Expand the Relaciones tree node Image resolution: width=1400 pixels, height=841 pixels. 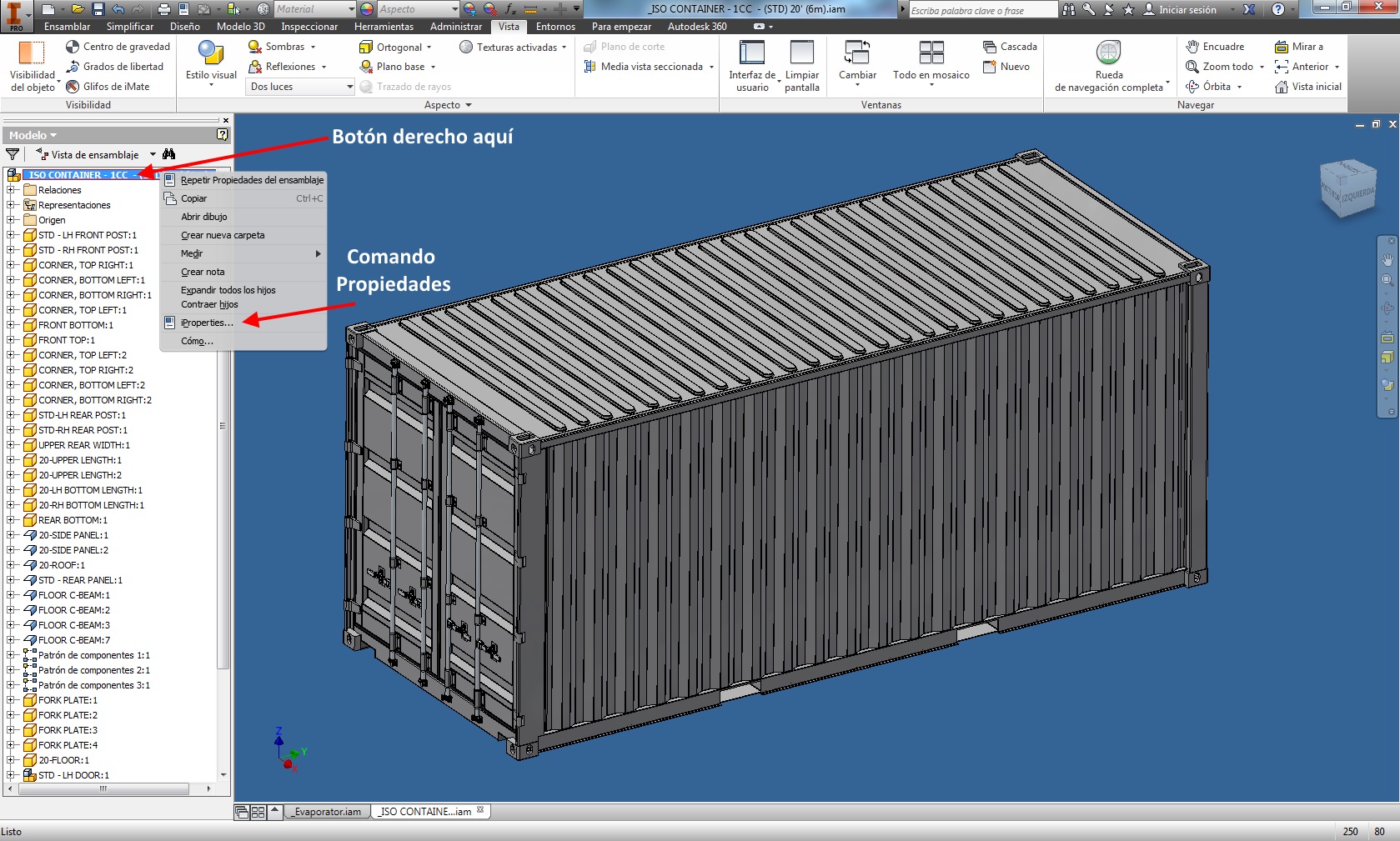(12, 190)
